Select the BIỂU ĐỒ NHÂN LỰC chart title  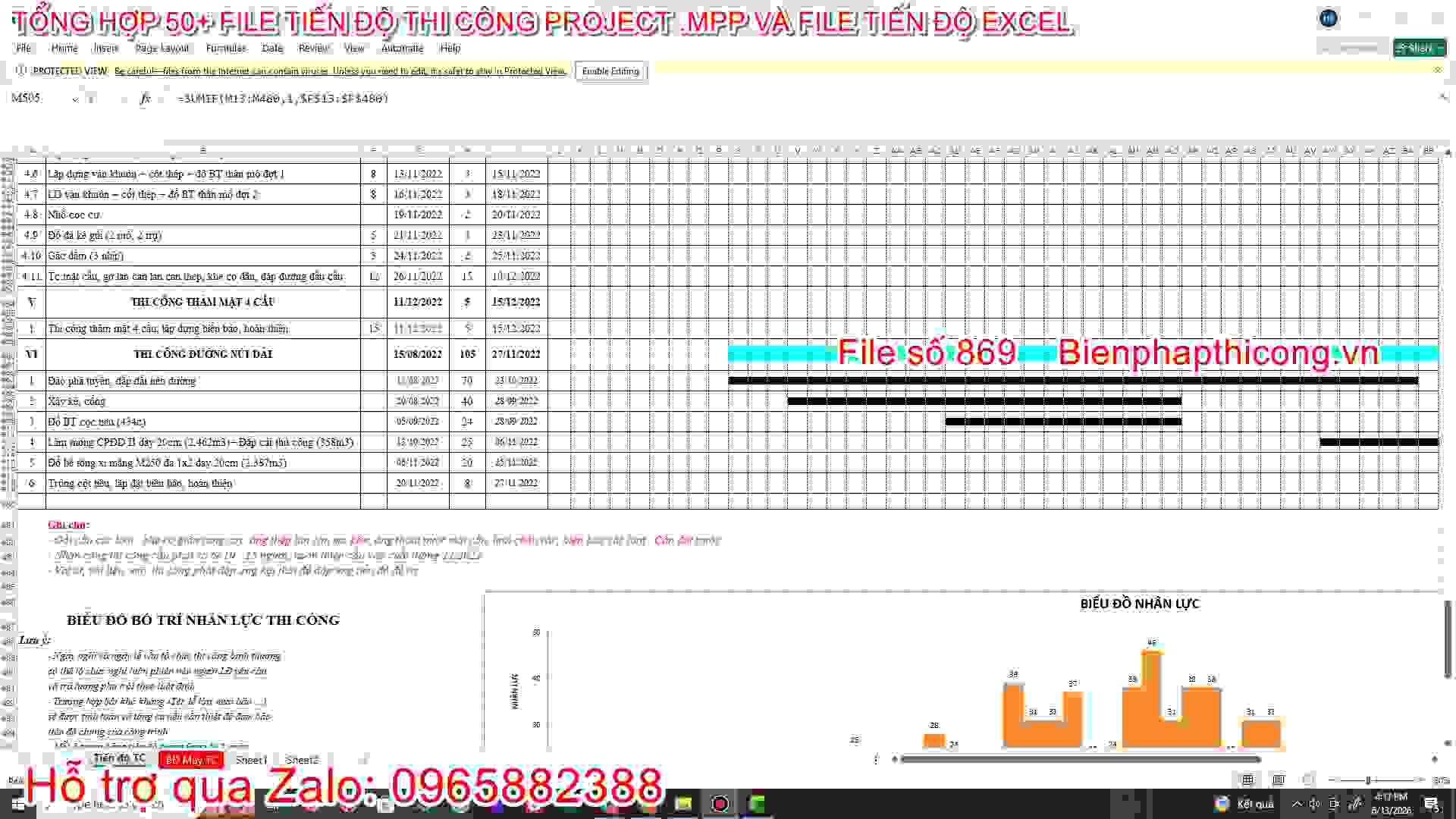point(1140,604)
